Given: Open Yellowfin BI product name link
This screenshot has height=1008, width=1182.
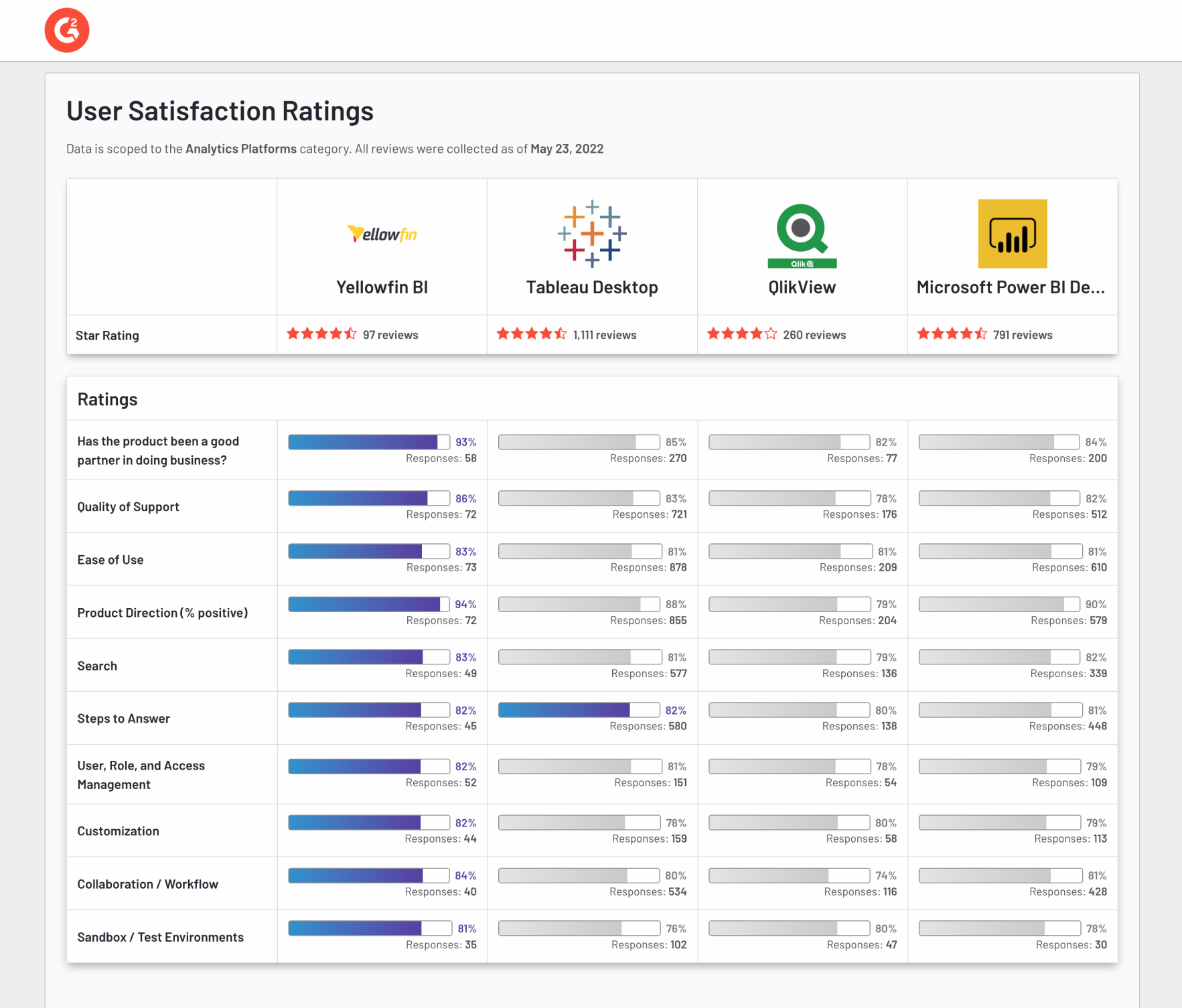Looking at the screenshot, I should 382,287.
